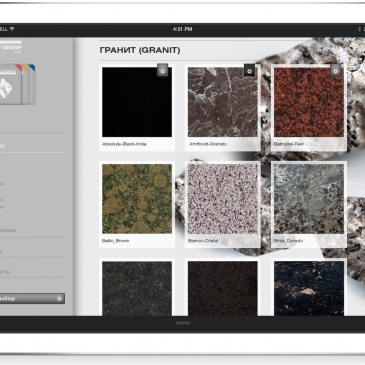
Task: Open the catalog folder icon with colored tabs
Action: tap(17, 85)
